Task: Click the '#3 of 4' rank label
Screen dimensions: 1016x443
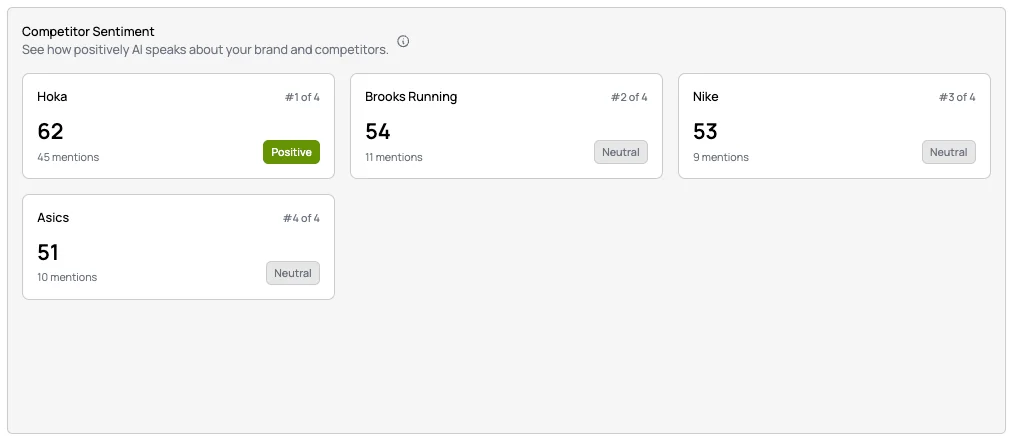Action: pos(957,97)
